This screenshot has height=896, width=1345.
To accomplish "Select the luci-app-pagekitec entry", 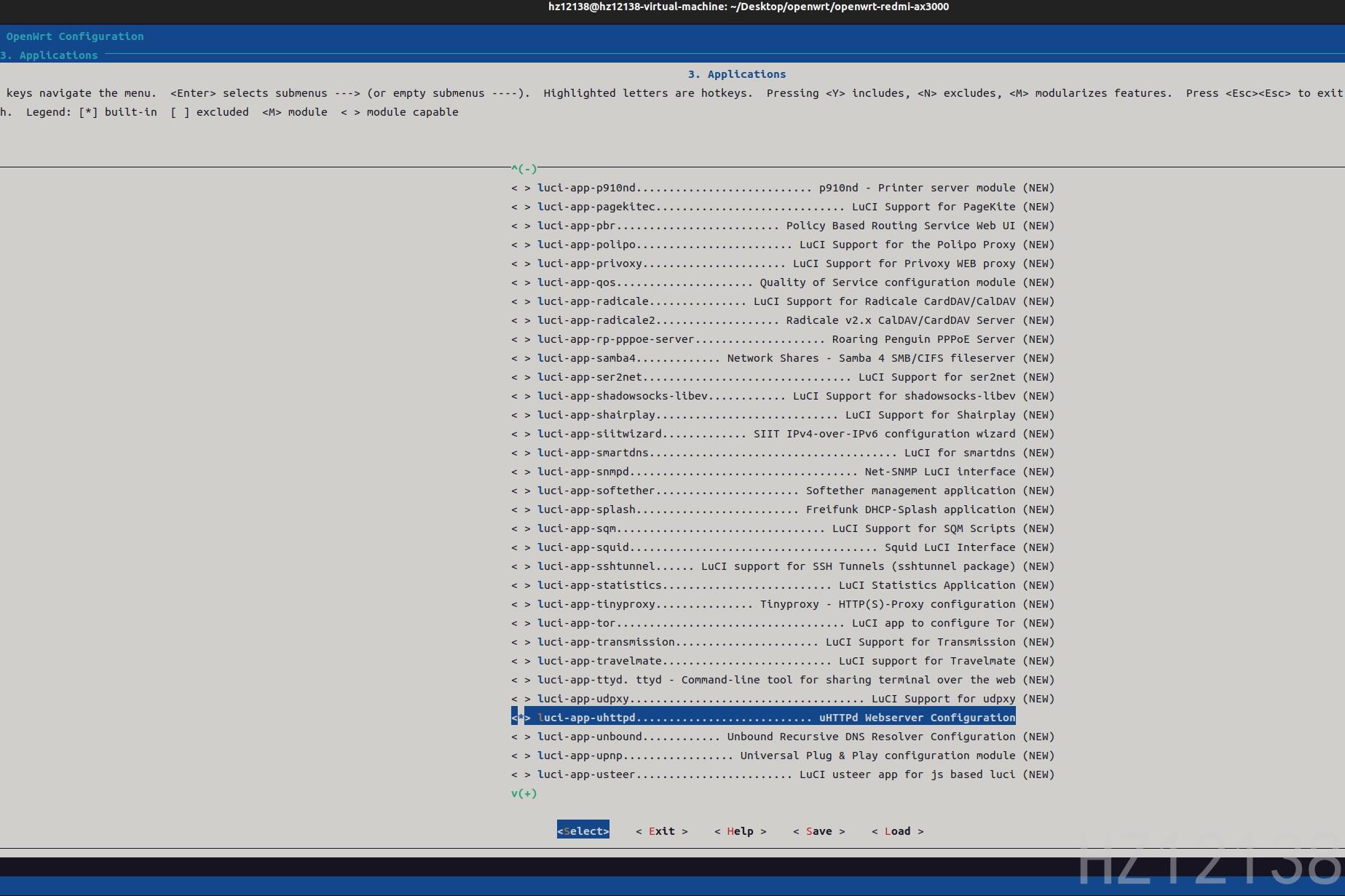I will [x=783, y=207].
